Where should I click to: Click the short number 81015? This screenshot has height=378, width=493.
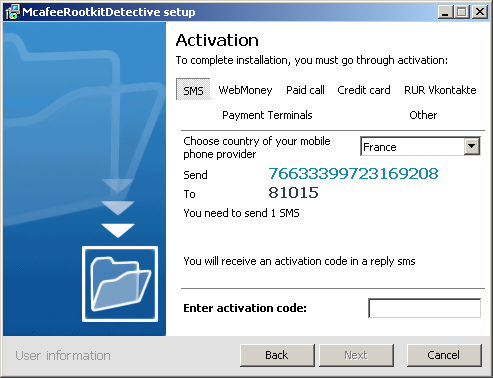click(x=293, y=192)
